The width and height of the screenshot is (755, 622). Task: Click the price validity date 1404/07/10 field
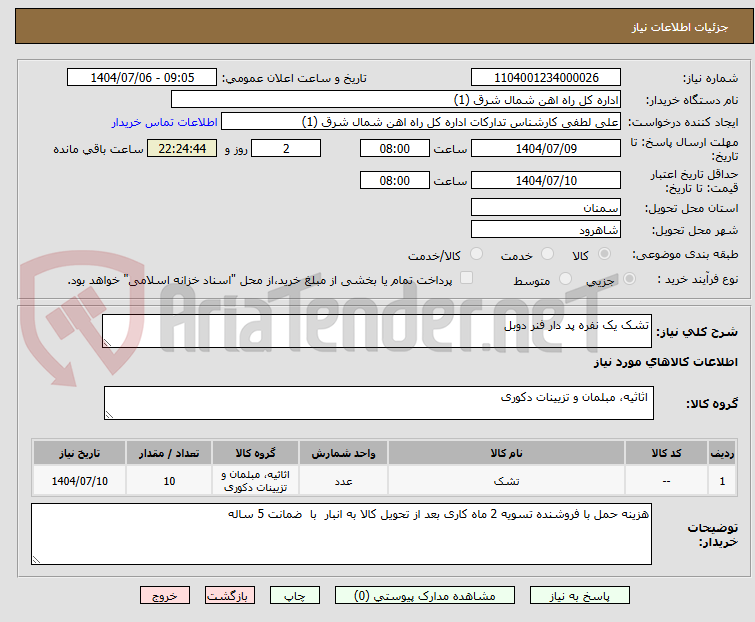(x=546, y=180)
